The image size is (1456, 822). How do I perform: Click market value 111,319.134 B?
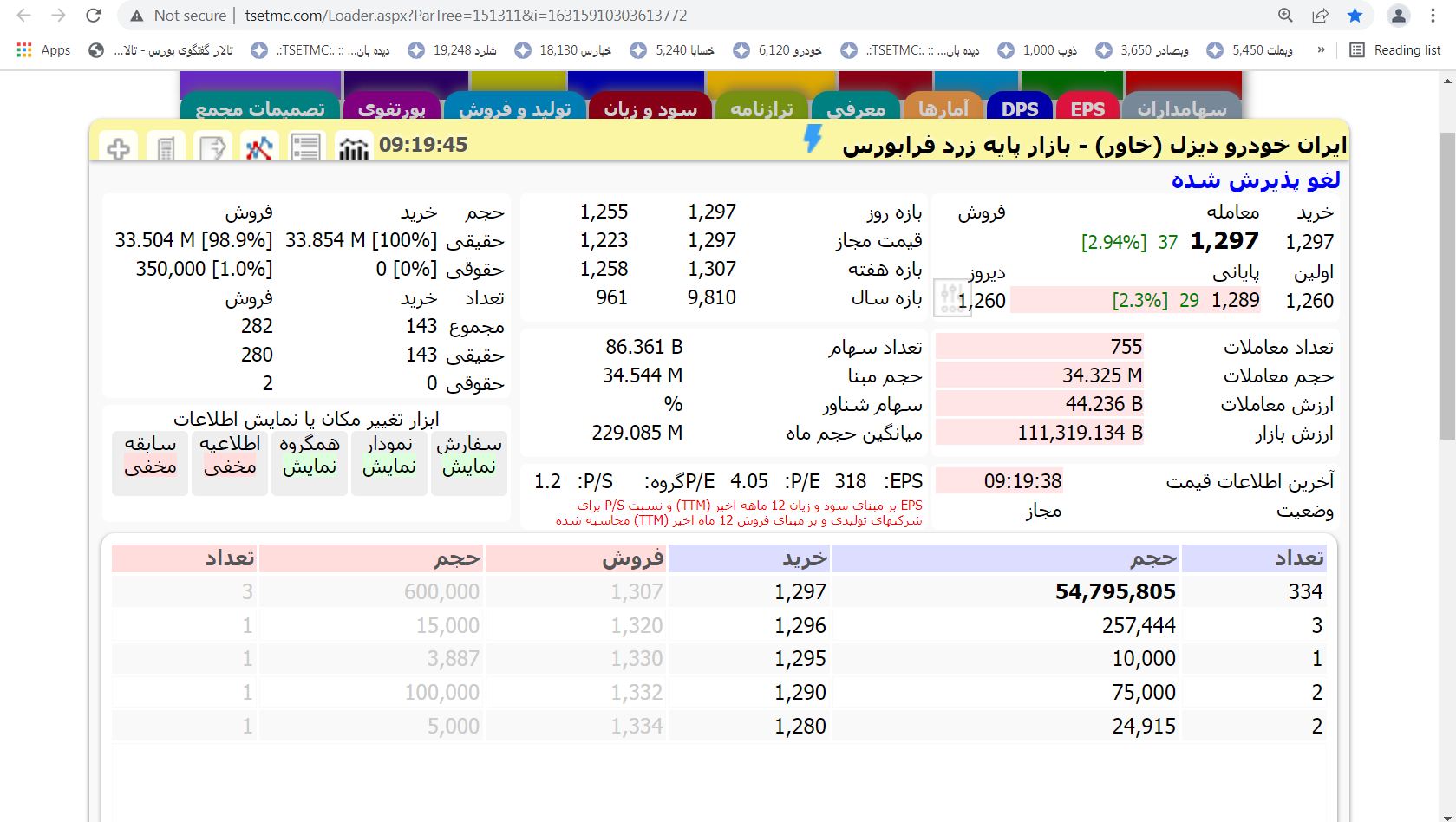point(1080,433)
